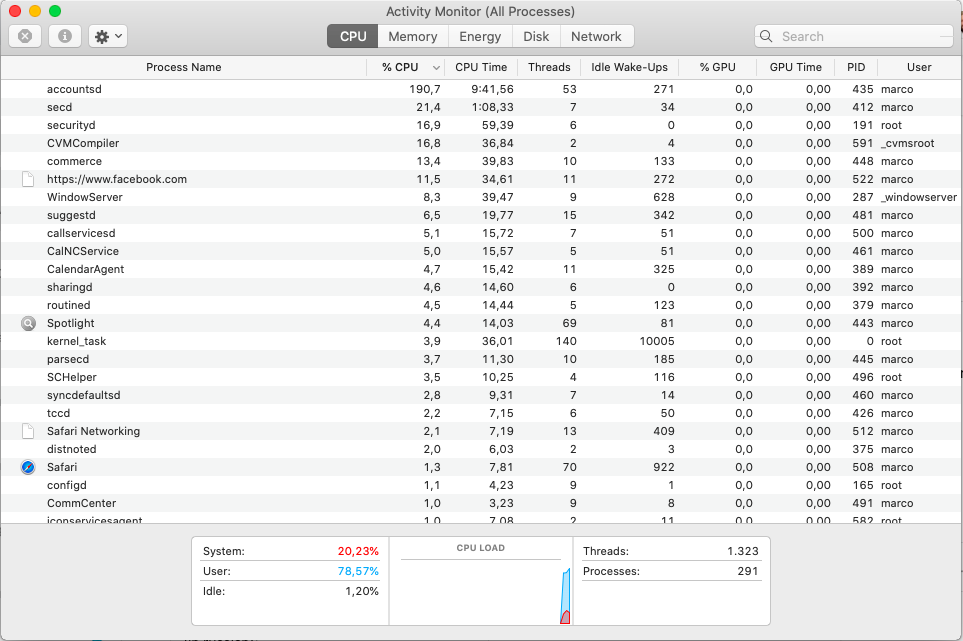Image resolution: width=963 pixels, height=641 pixels.
Task: Open the Energy tab
Action: coord(480,36)
